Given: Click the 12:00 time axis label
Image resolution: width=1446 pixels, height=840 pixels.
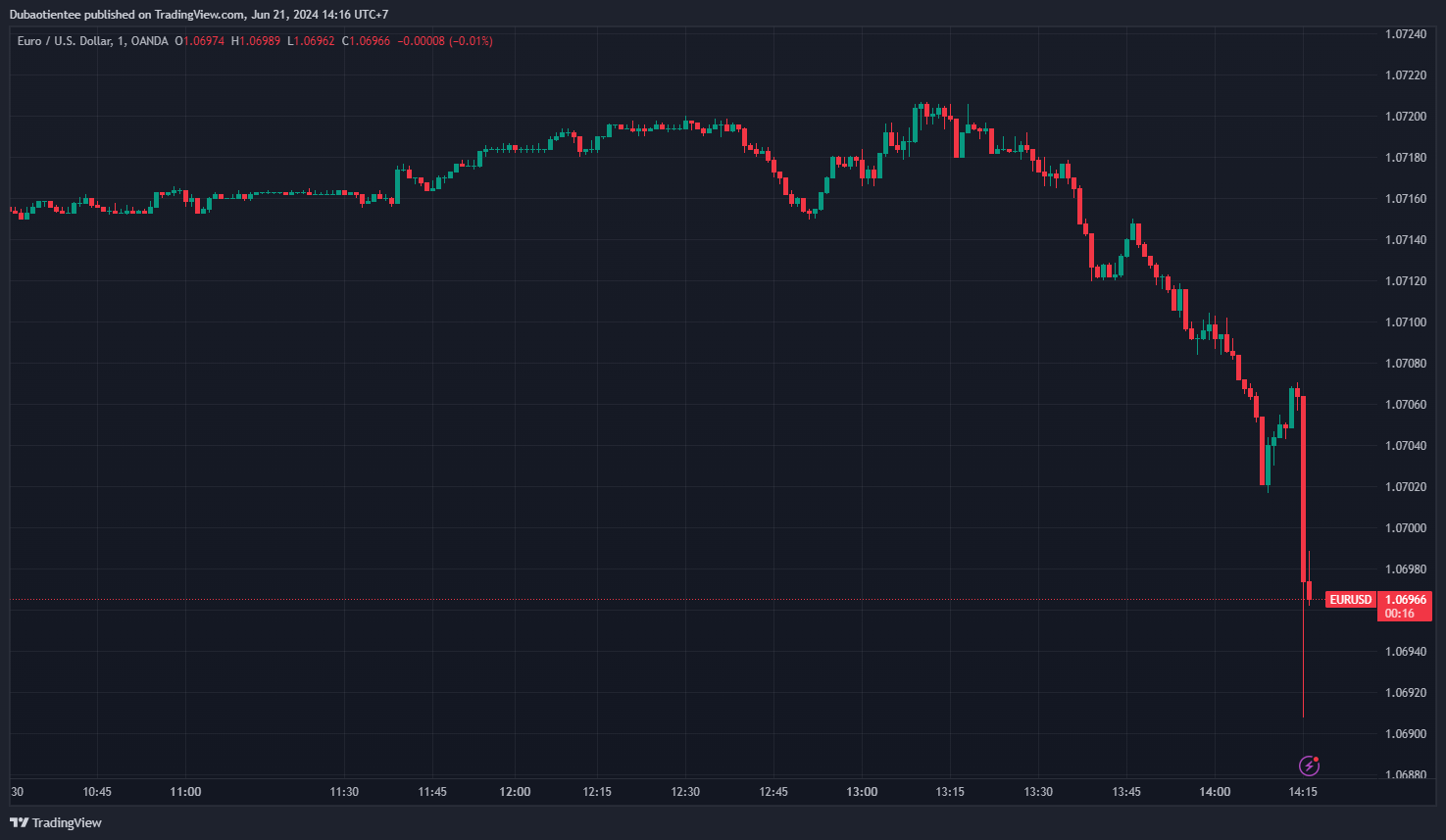Looking at the screenshot, I should coord(515,792).
